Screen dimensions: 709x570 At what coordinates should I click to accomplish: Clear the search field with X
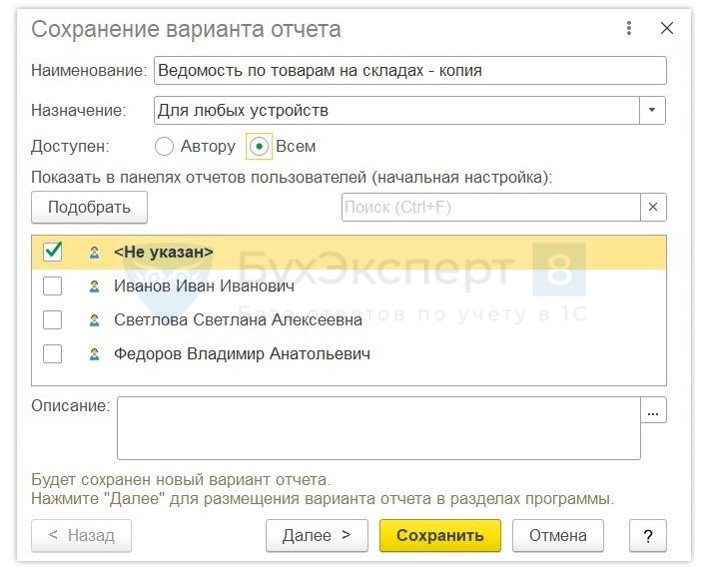653,207
